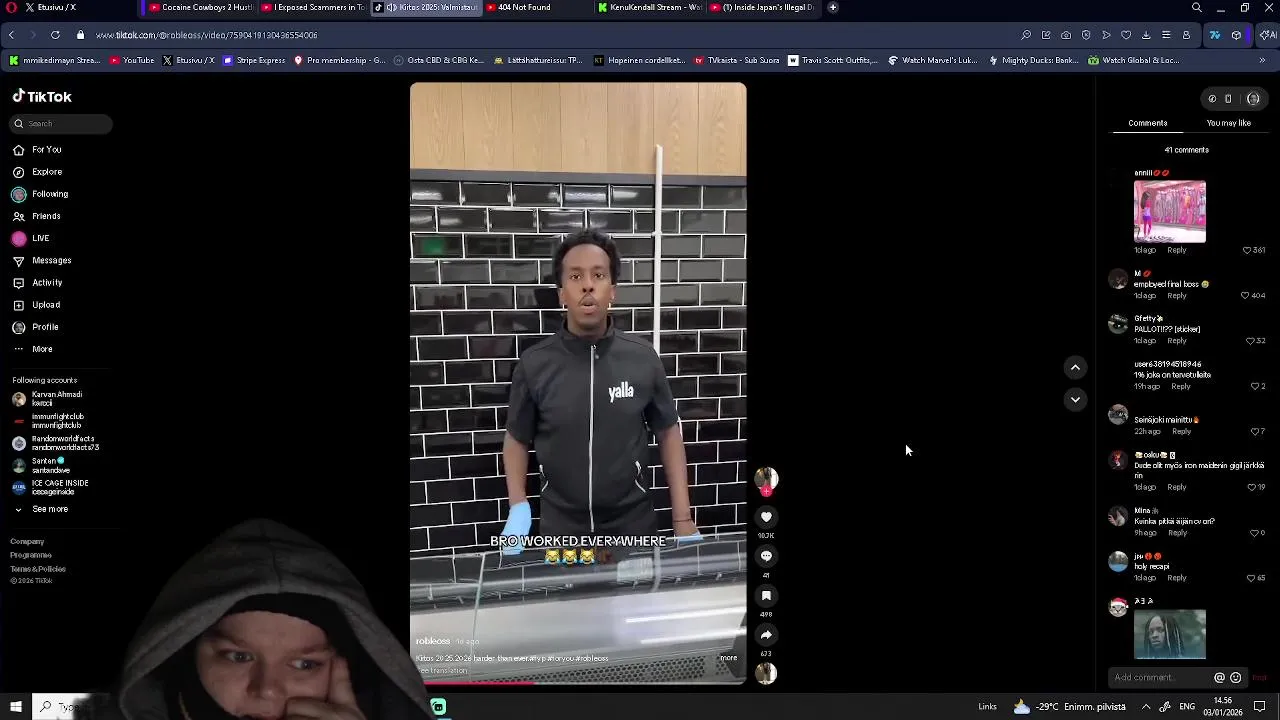Click the browser address bar URL
This screenshot has height=720, width=1280.
click(x=206, y=35)
